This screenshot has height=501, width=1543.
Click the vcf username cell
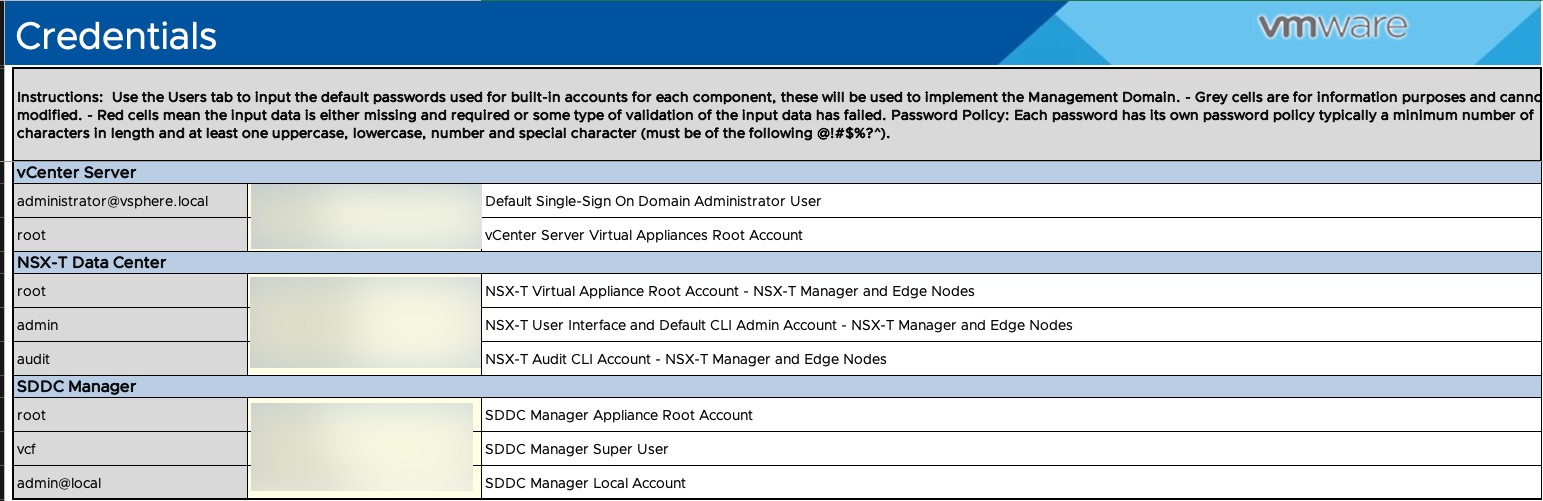click(130, 449)
